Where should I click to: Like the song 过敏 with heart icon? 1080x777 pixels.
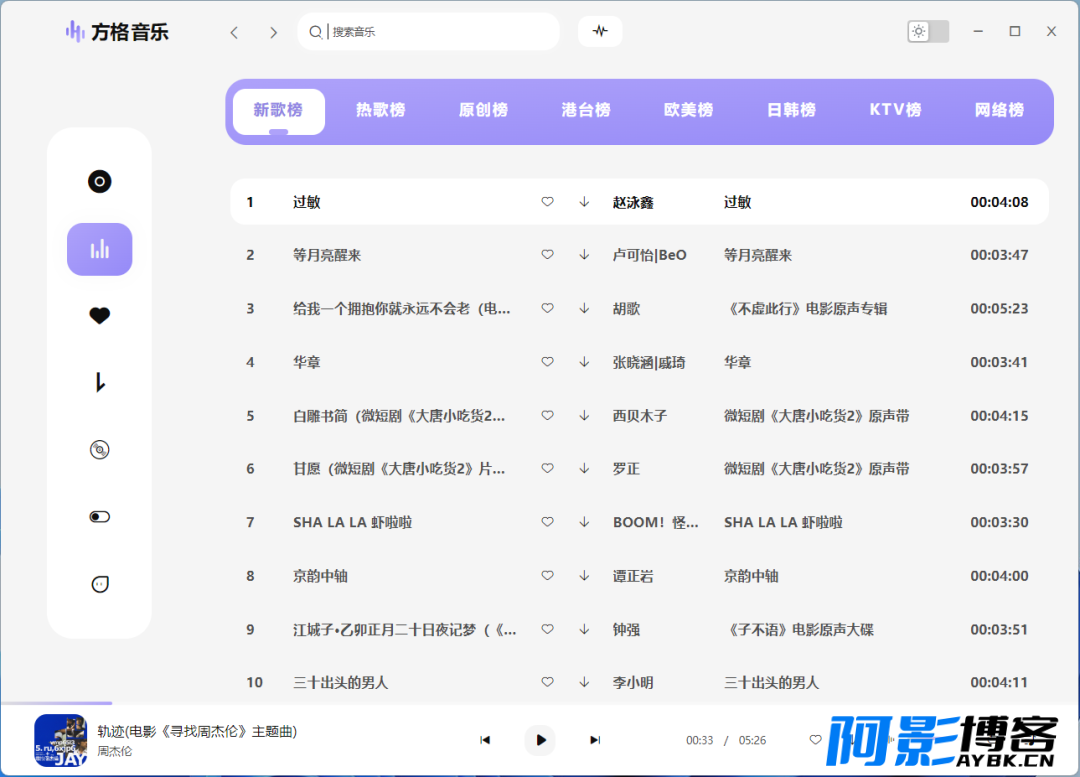[547, 202]
